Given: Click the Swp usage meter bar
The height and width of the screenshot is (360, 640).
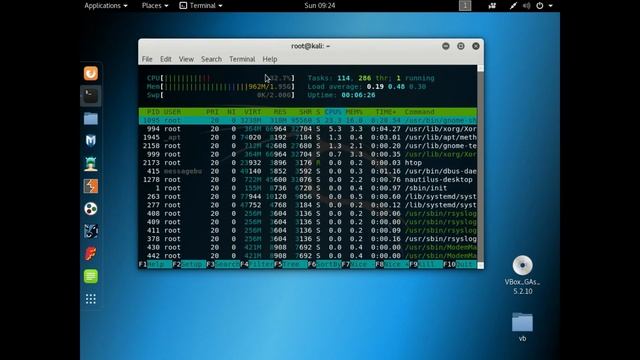Looking at the screenshot, I should [221, 95].
